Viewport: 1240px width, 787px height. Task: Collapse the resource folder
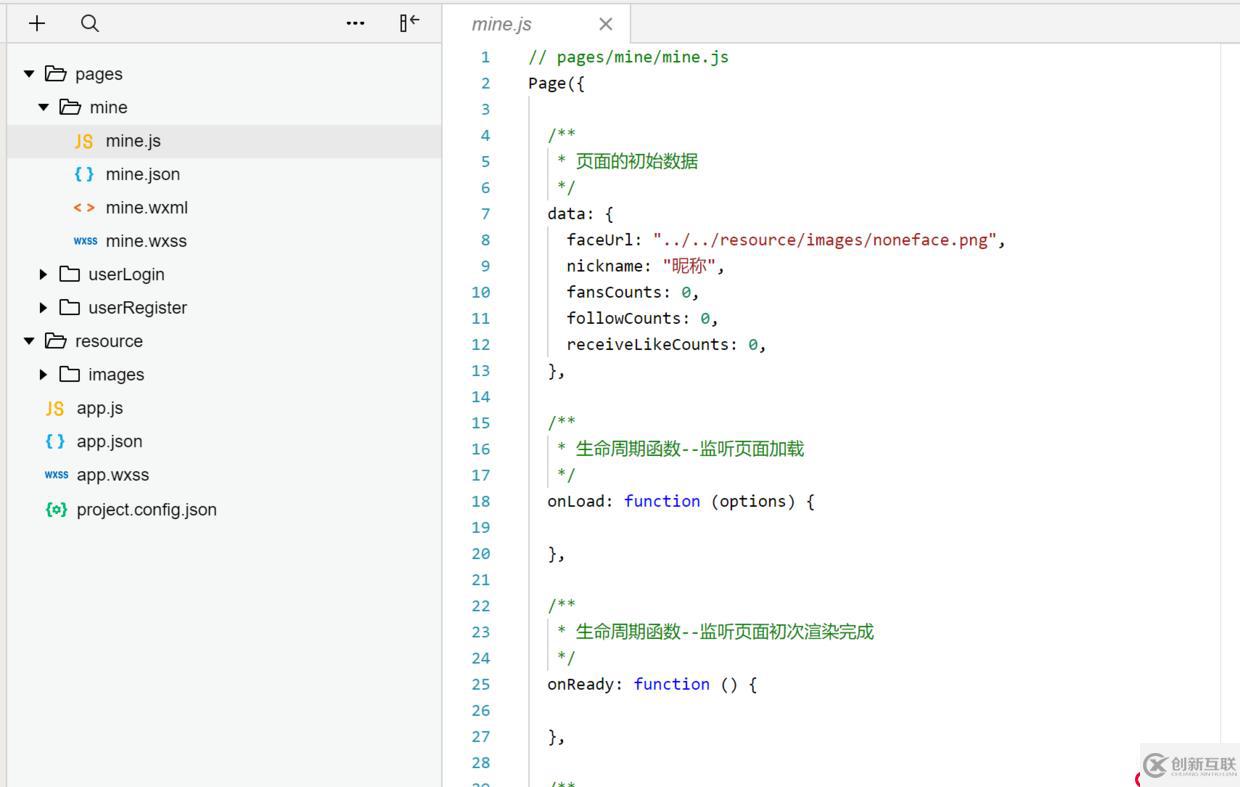[x=29, y=341]
